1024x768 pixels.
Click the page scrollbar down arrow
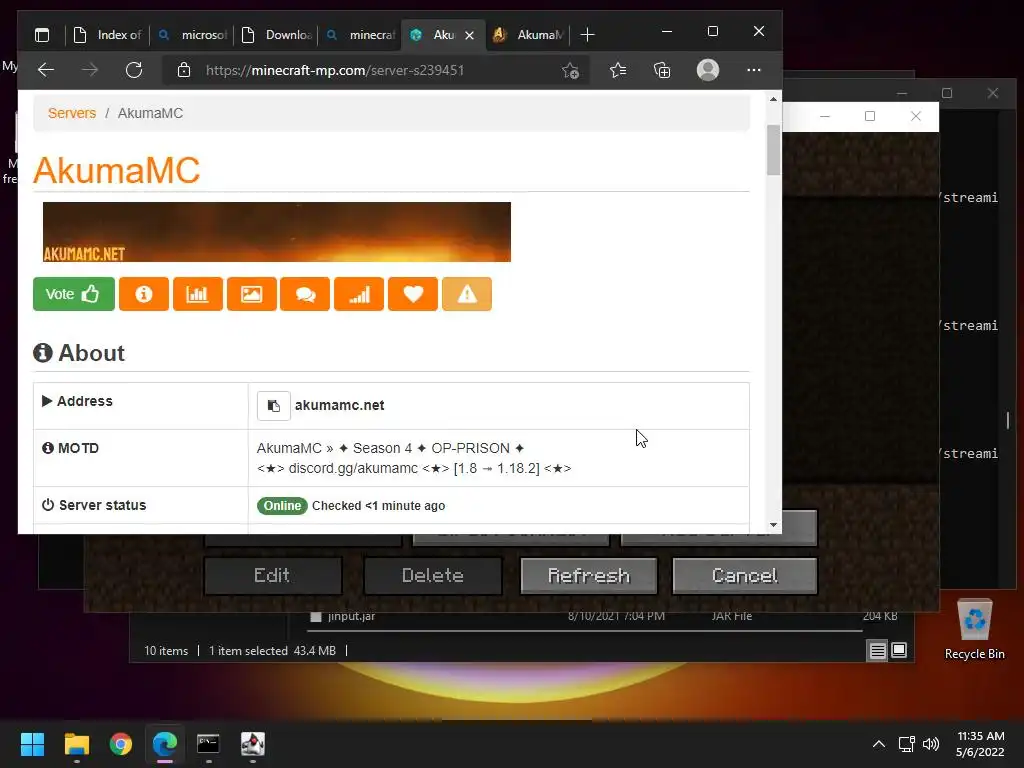[773, 524]
